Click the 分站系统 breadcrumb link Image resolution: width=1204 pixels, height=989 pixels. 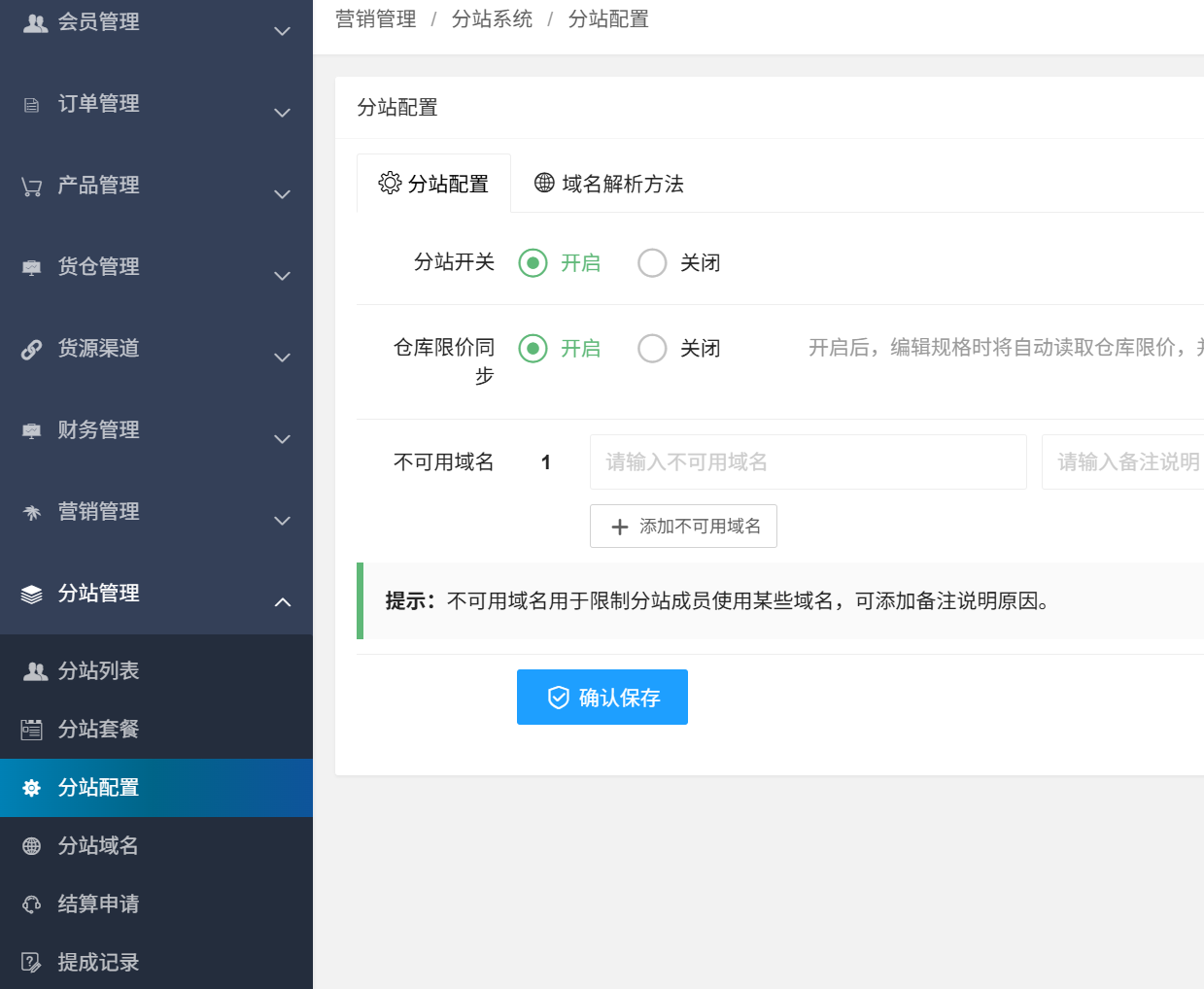point(492,19)
